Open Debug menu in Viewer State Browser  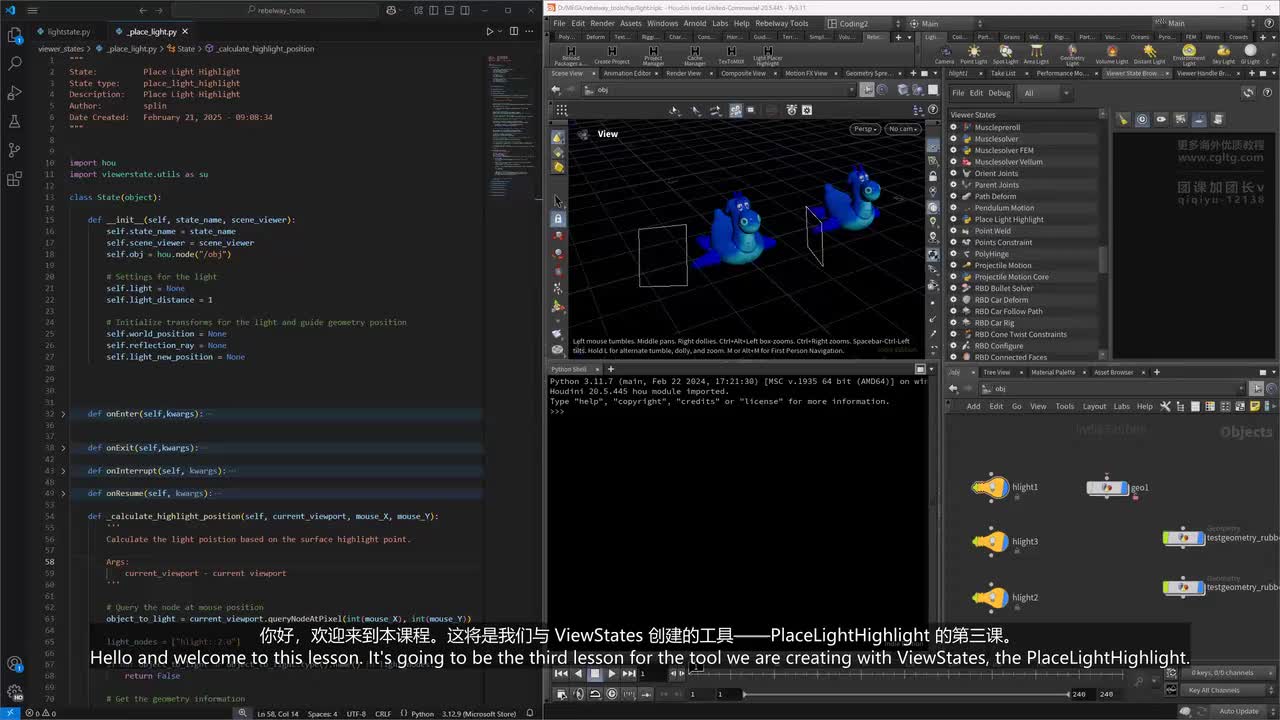tap(999, 93)
